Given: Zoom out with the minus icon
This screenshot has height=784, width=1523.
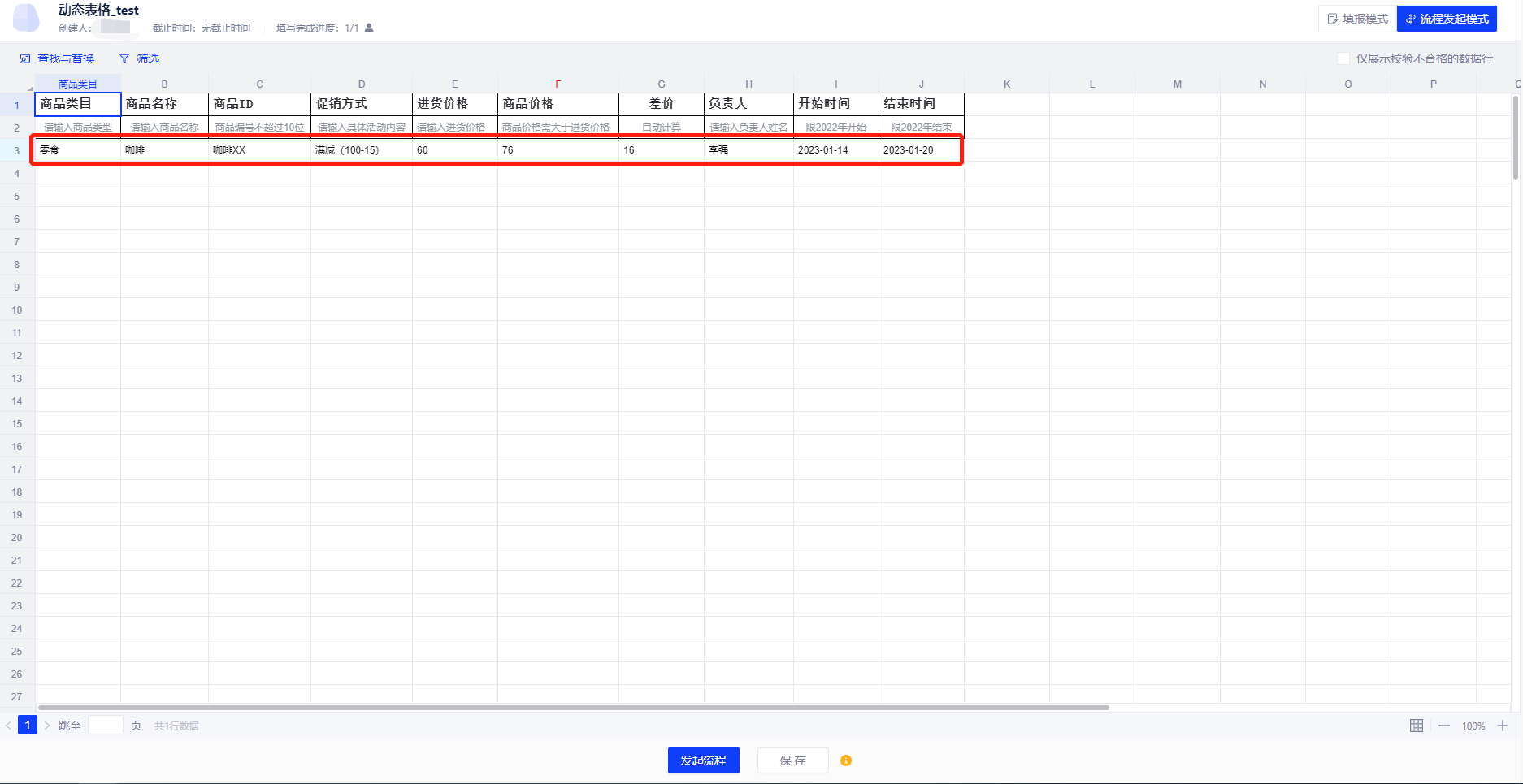Looking at the screenshot, I should (1444, 726).
